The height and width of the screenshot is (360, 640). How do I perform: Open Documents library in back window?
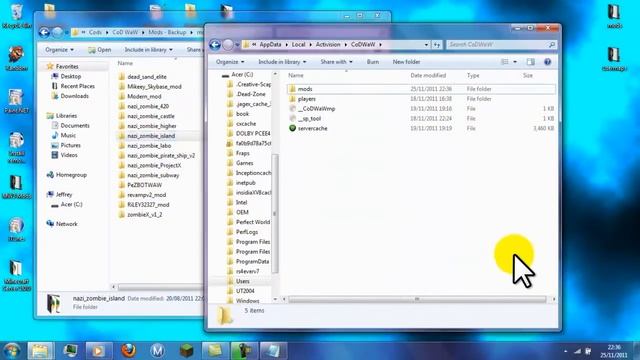coord(75,126)
